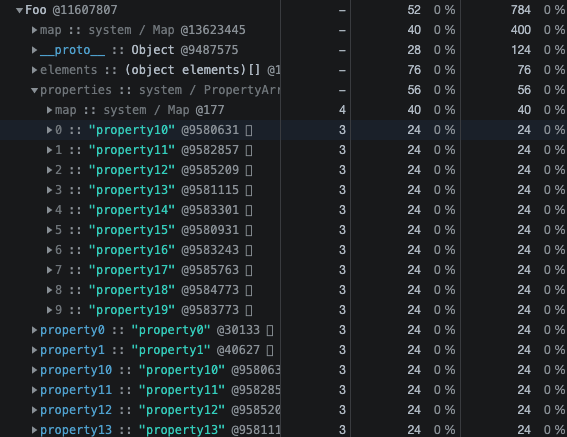Viewport: 567px width, 437px height.
Task: Collapse the Foo @11607807 object node
Action: (20, 10)
